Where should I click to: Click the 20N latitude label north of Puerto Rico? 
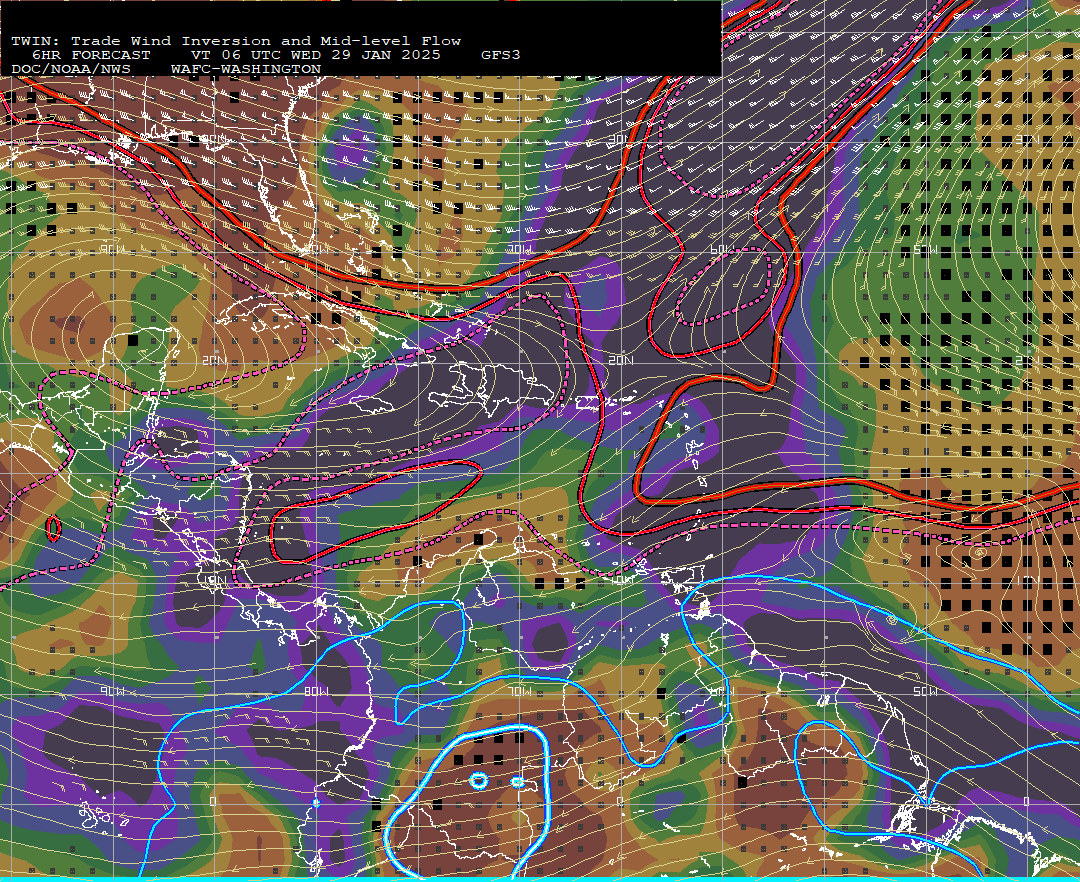[621, 360]
